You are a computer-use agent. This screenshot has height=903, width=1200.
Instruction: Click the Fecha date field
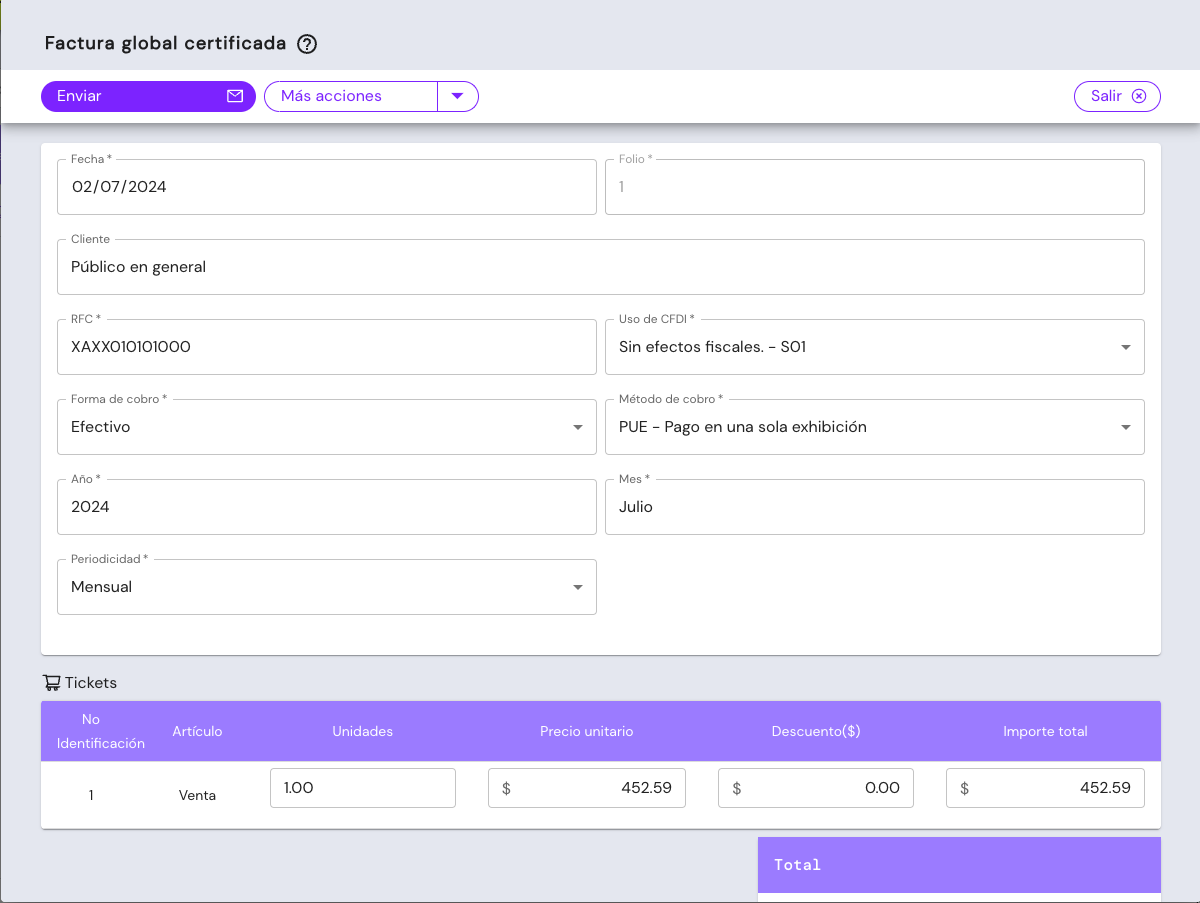(326, 187)
